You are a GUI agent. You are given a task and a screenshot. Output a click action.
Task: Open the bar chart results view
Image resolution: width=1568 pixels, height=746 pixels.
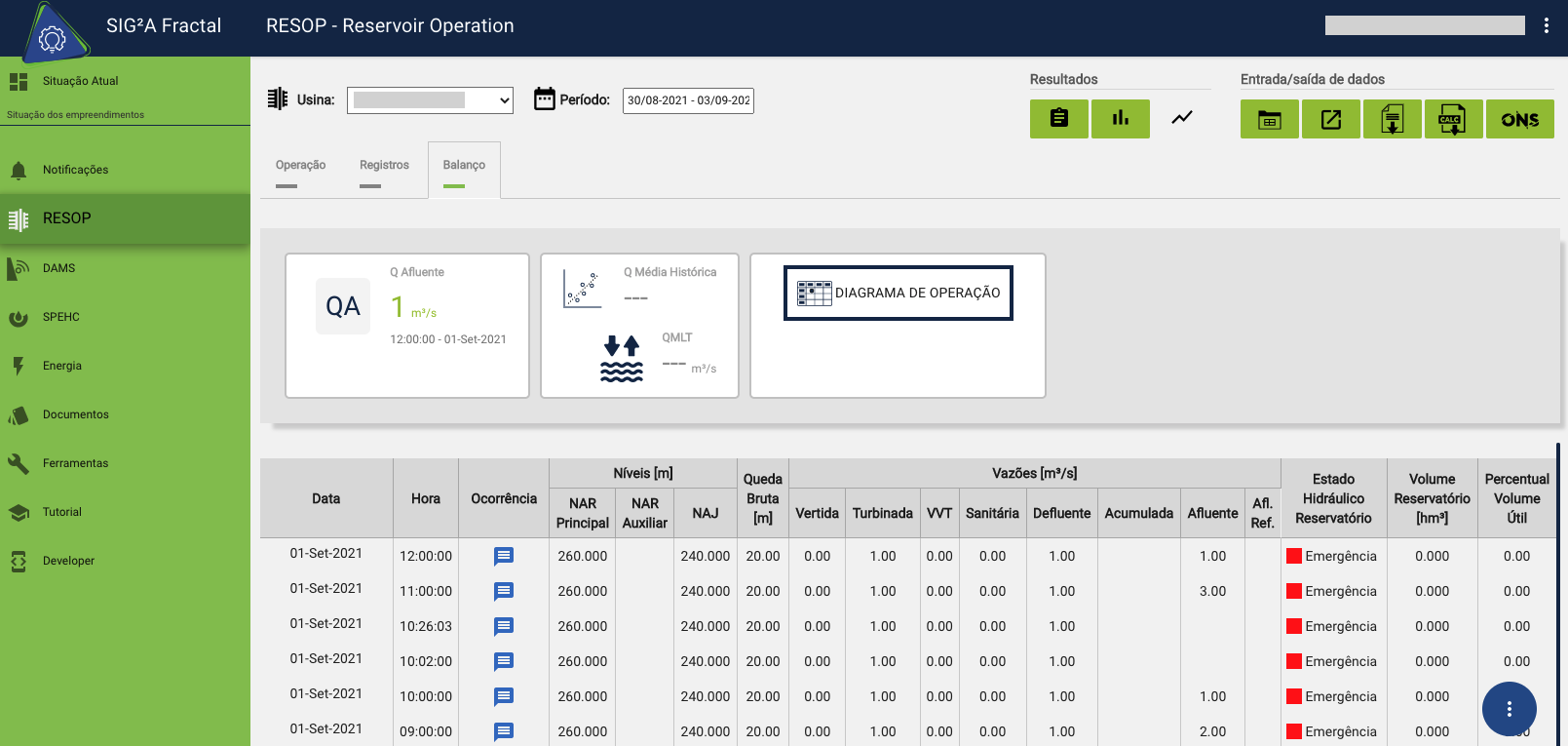(x=1120, y=119)
